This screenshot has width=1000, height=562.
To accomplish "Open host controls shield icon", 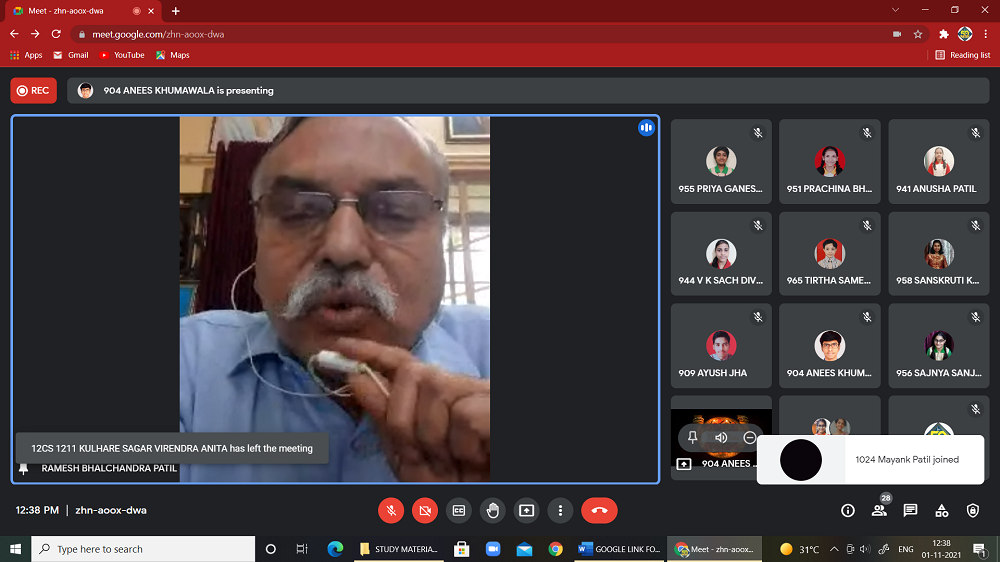I will point(973,510).
